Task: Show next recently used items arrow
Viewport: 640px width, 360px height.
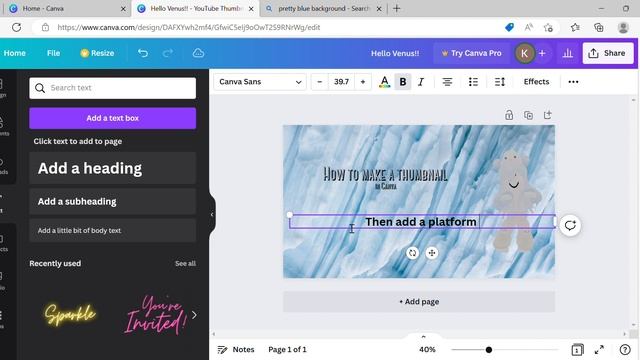Action: [x=194, y=315]
